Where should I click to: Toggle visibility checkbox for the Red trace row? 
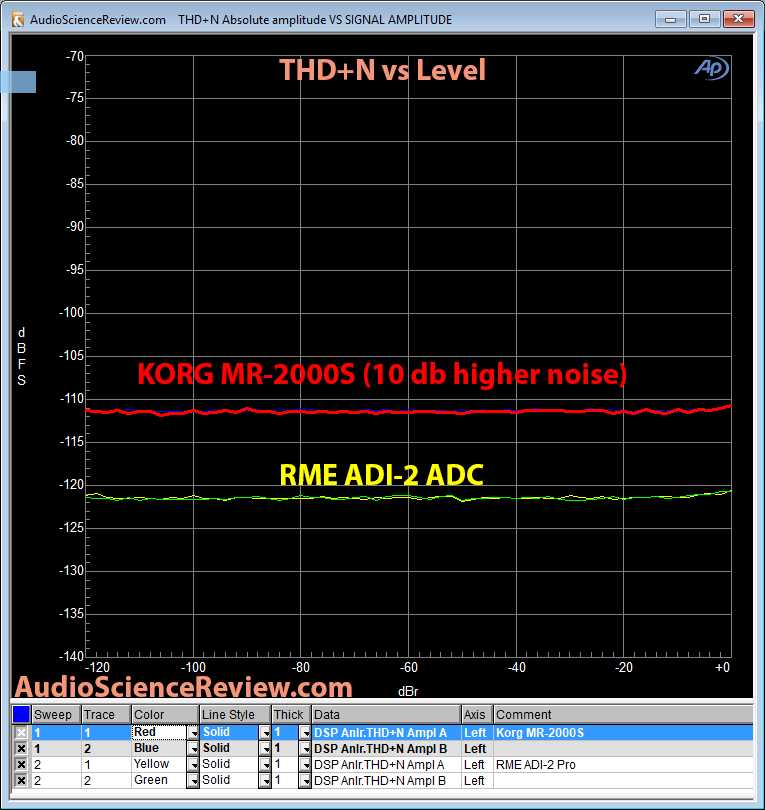point(21,733)
